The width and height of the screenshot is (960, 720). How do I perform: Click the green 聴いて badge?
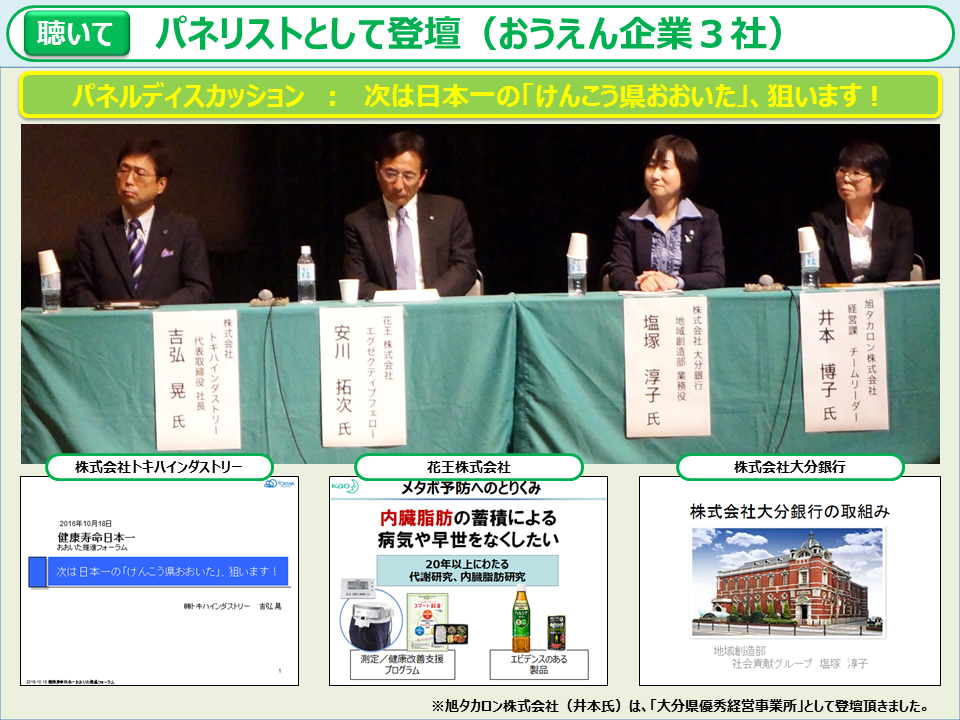[x=77, y=33]
